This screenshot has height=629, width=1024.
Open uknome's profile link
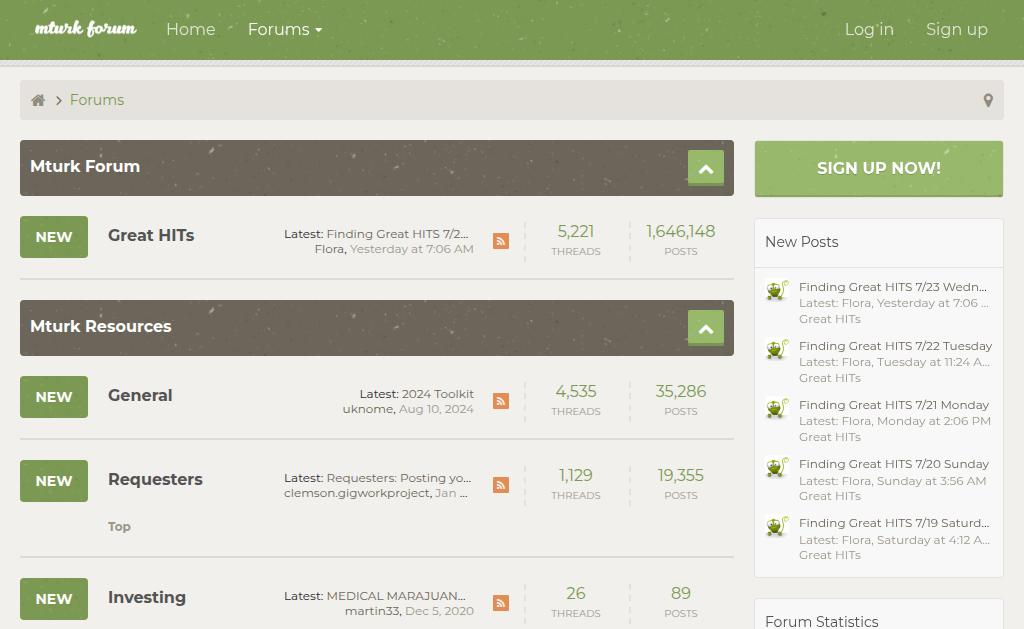point(368,409)
